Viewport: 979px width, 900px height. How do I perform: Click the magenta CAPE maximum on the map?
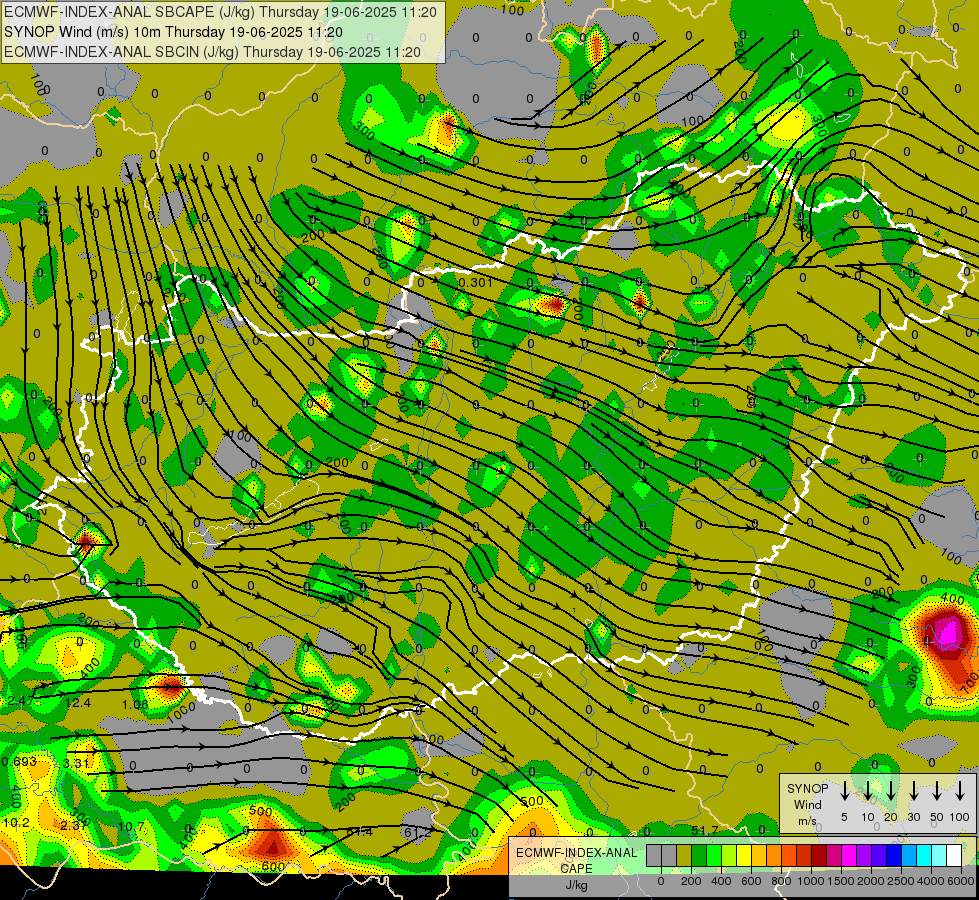pyautogui.click(x=950, y=631)
